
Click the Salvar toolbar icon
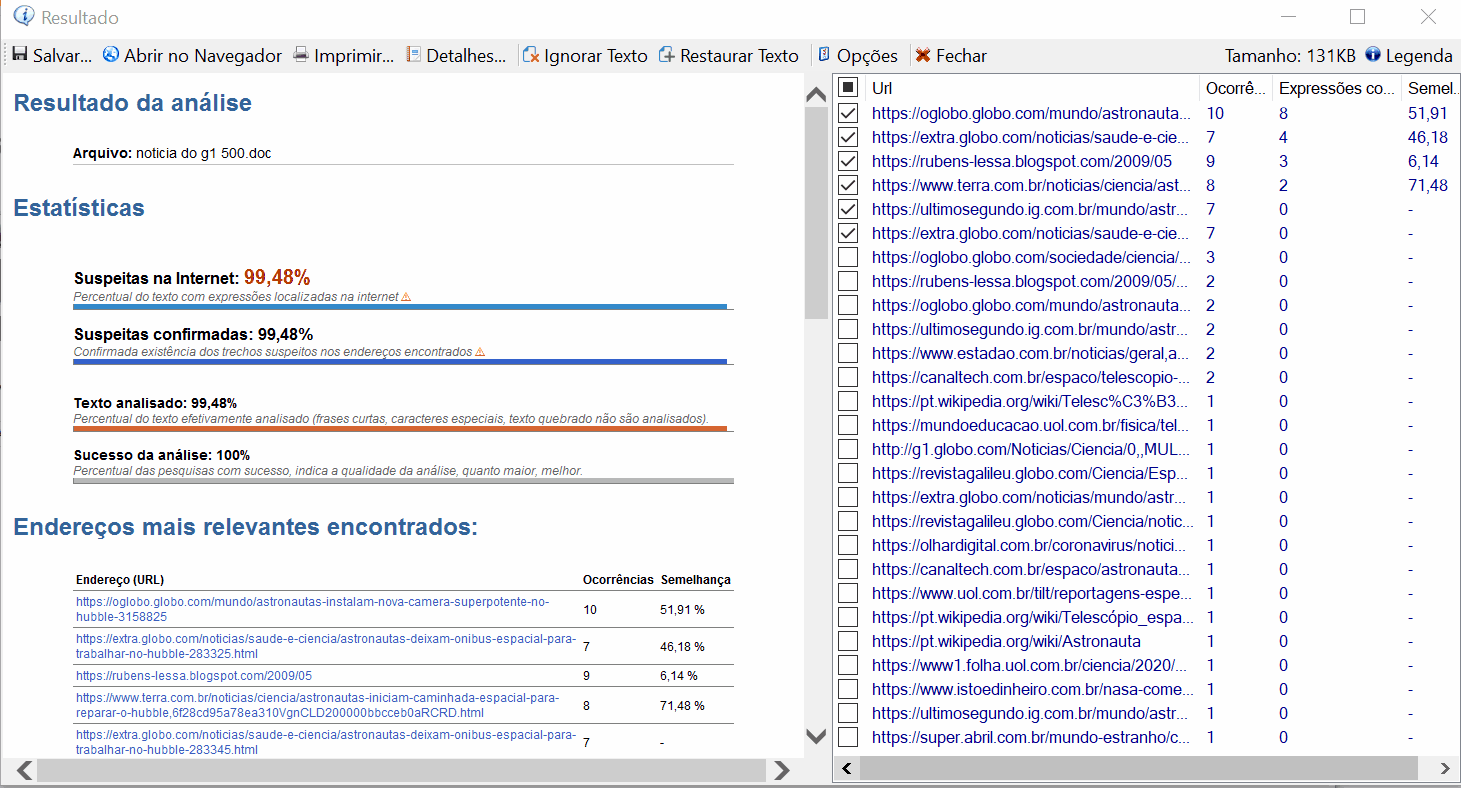click(19, 55)
